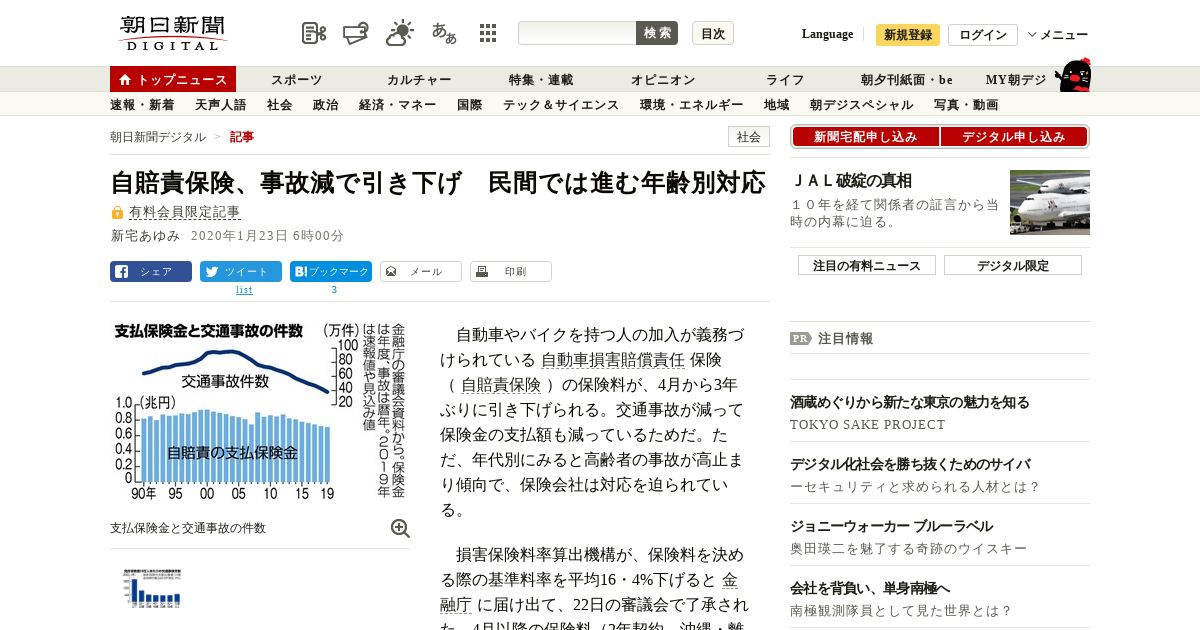Open 経済・マネー submenu item
This screenshot has height=630, width=1200.
(x=397, y=104)
